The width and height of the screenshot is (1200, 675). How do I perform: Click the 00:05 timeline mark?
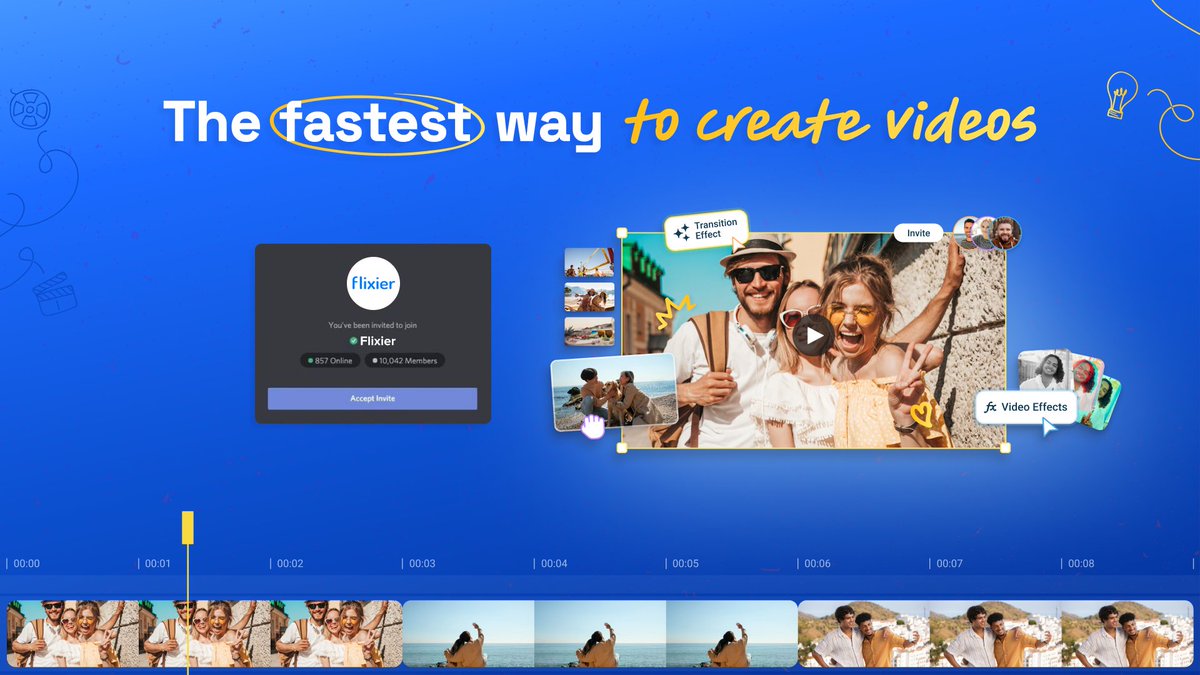tap(685, 564)
